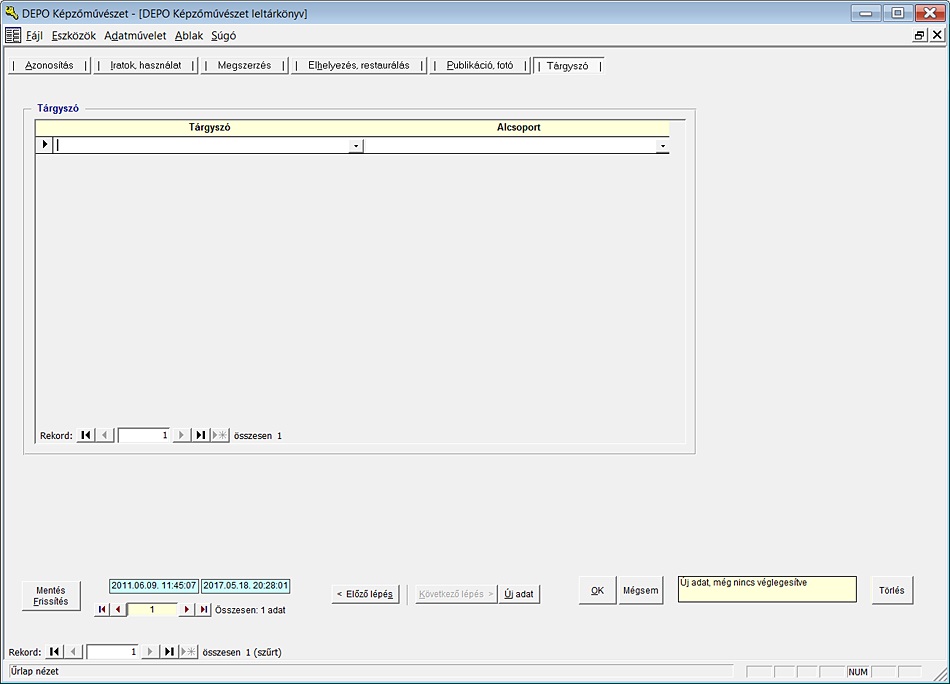
Task: Open the Adatművelet menu
Action: pos(135,35)
